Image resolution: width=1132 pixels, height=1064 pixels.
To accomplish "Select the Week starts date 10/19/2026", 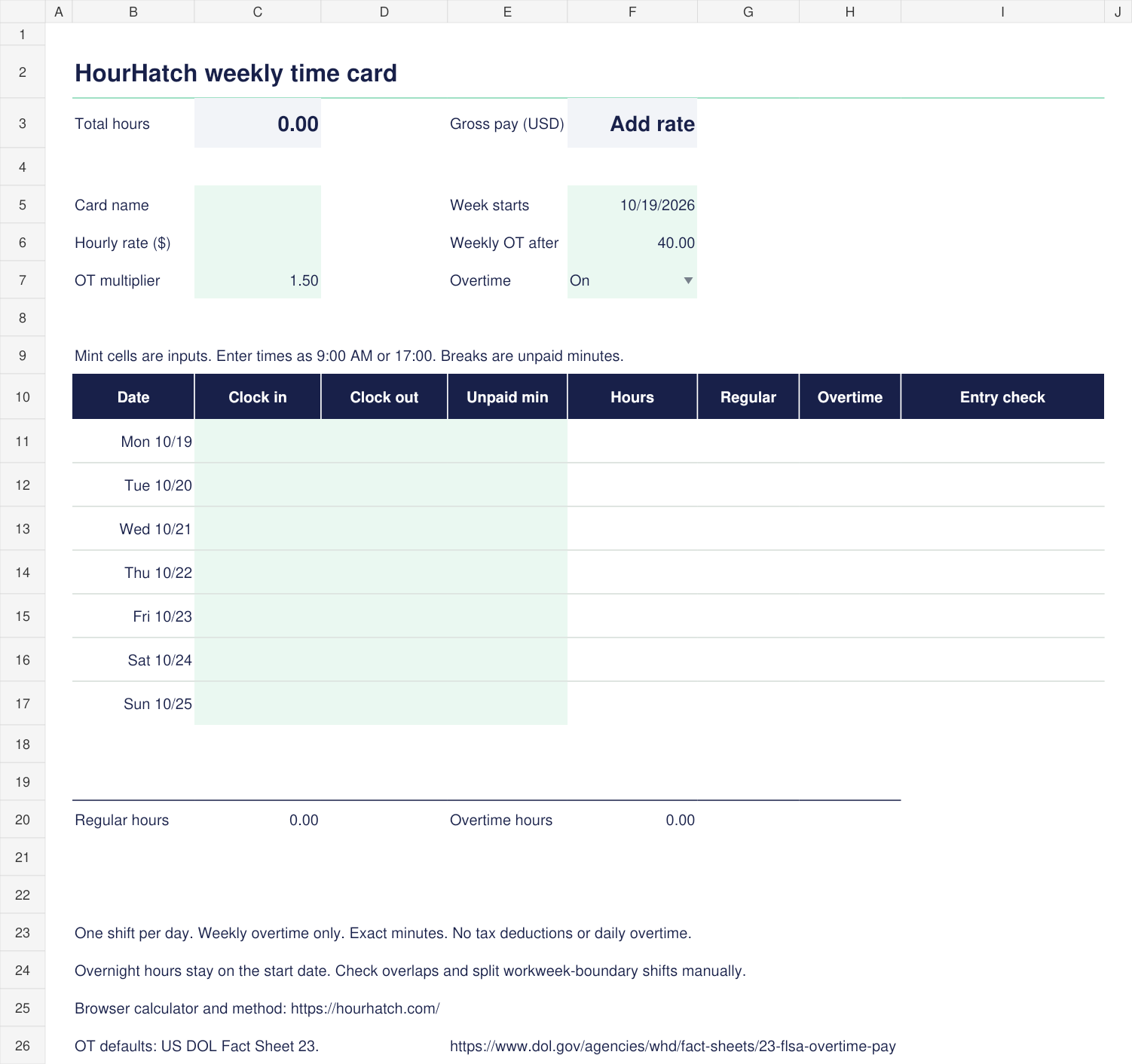I will point(632,205).
